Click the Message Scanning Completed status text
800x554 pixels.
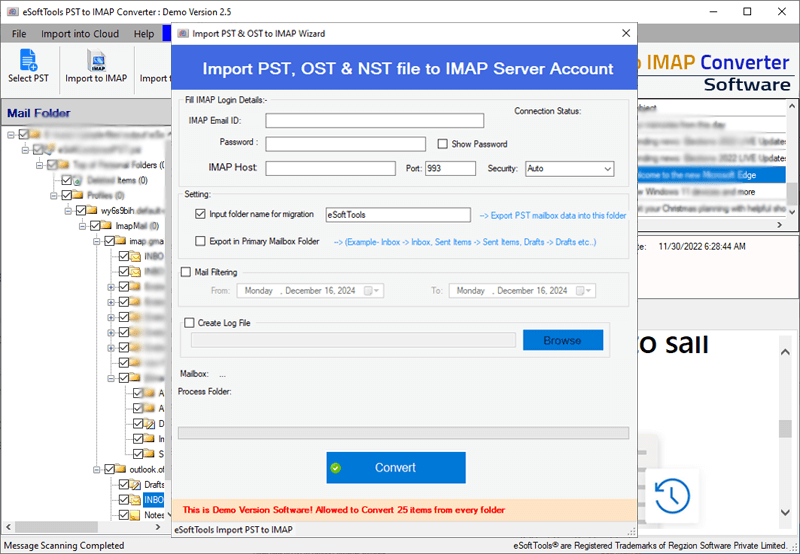click(x=64, y=545)
